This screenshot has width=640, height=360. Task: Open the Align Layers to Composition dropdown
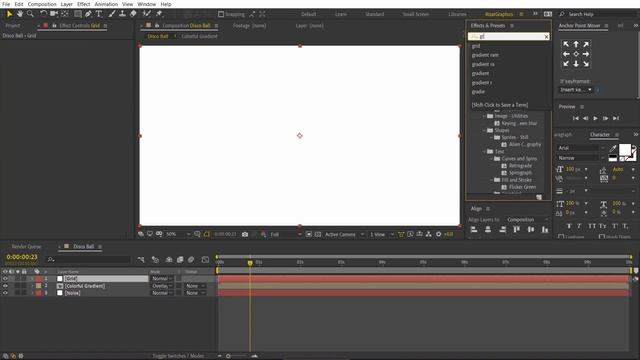pyautogui.click(x=527, y=220)
